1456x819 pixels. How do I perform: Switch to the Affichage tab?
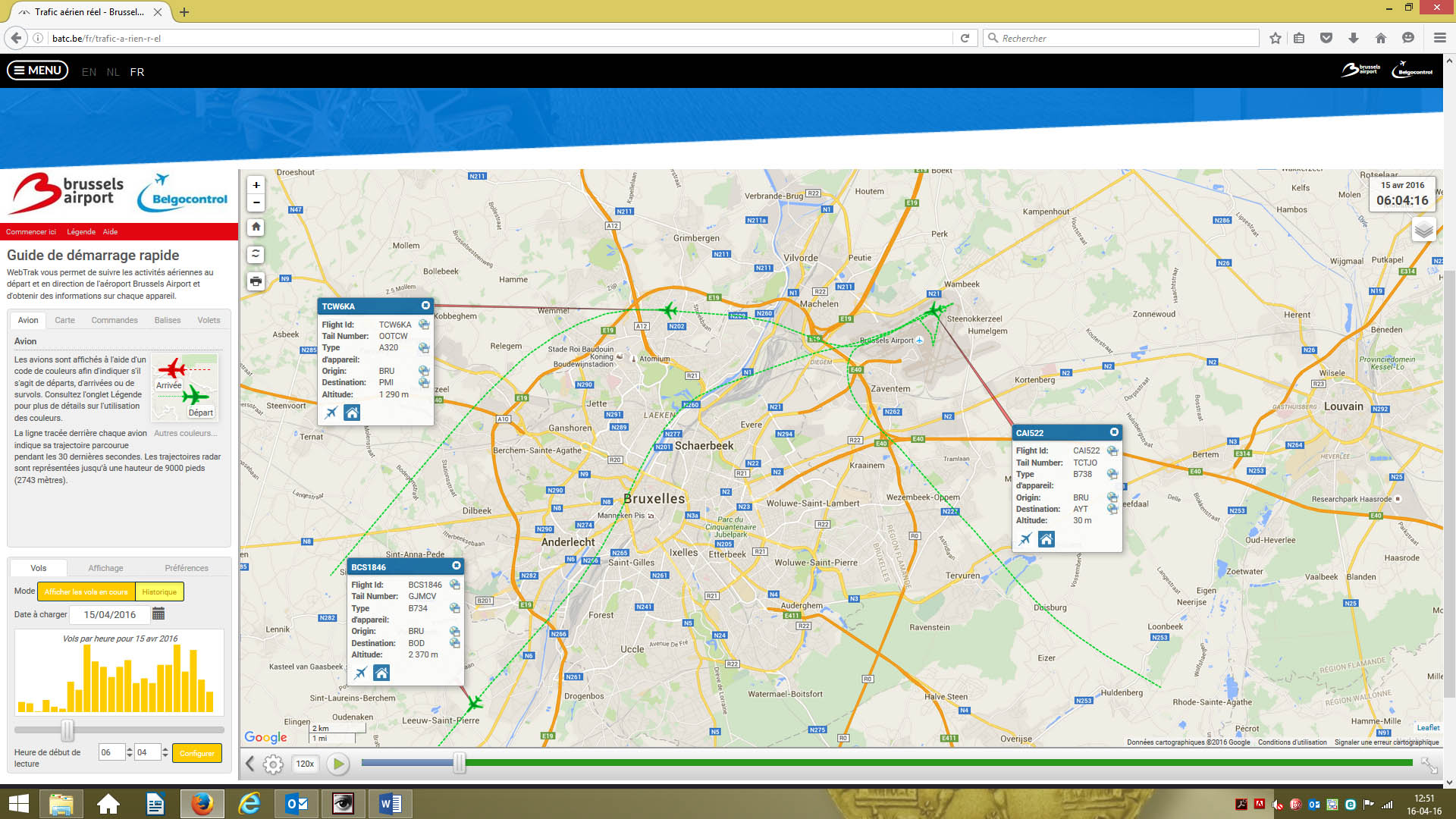(105, 568)
